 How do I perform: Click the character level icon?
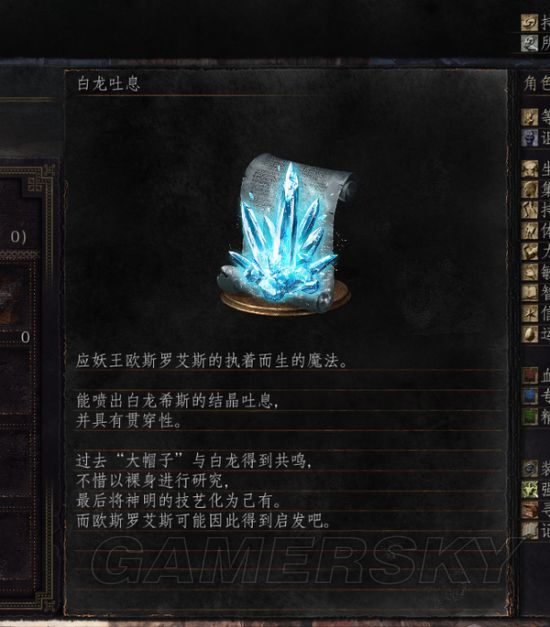pos(530,117)
